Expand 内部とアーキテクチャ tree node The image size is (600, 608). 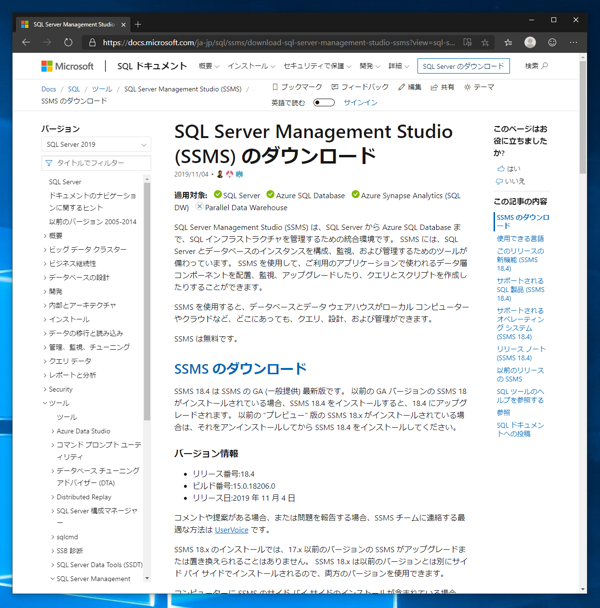click(45, 306)
